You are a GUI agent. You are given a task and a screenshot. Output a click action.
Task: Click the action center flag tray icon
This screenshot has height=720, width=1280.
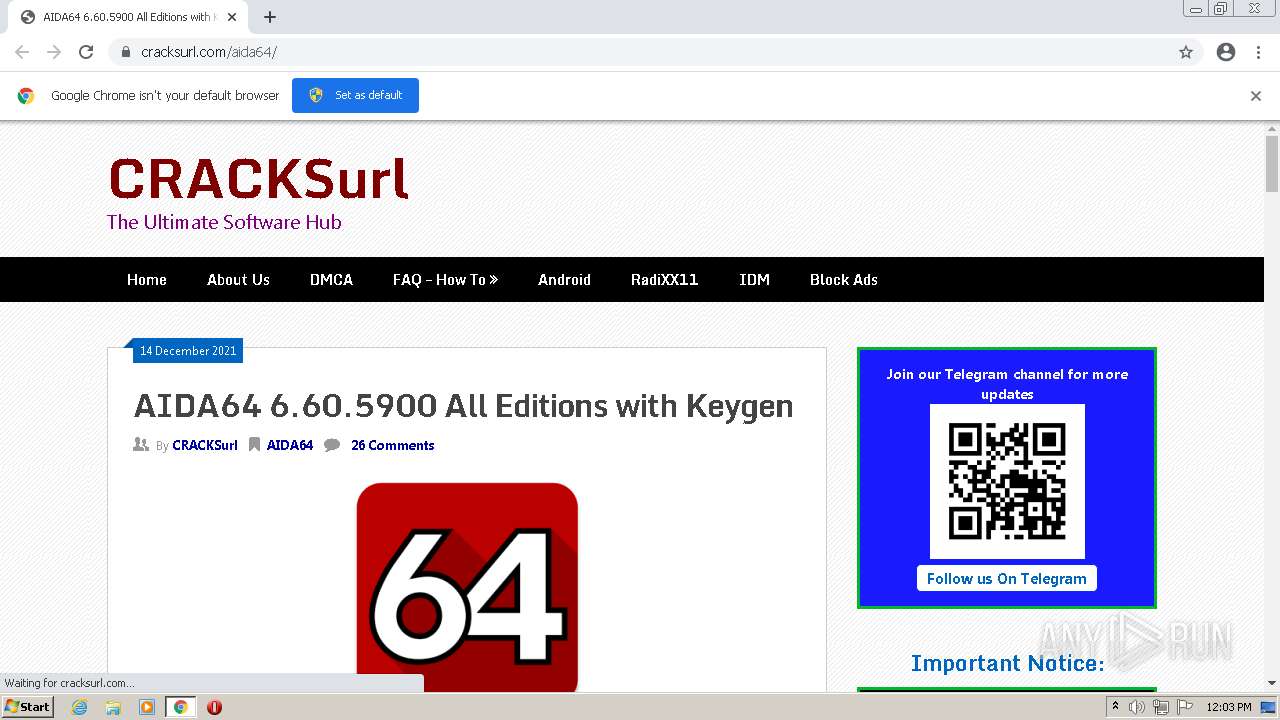click(x=1186, y=707)
